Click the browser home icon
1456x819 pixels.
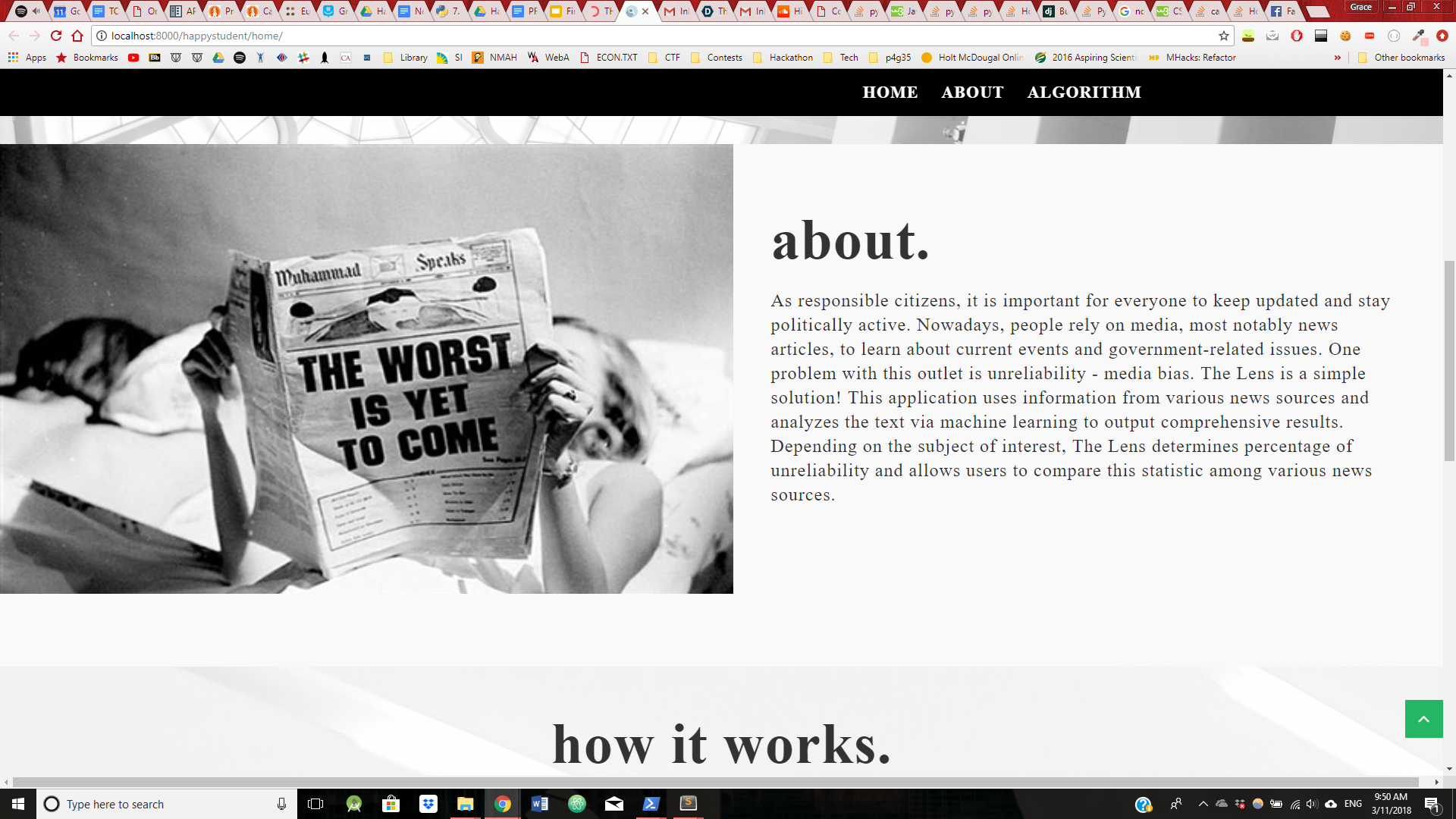[77, 36]
